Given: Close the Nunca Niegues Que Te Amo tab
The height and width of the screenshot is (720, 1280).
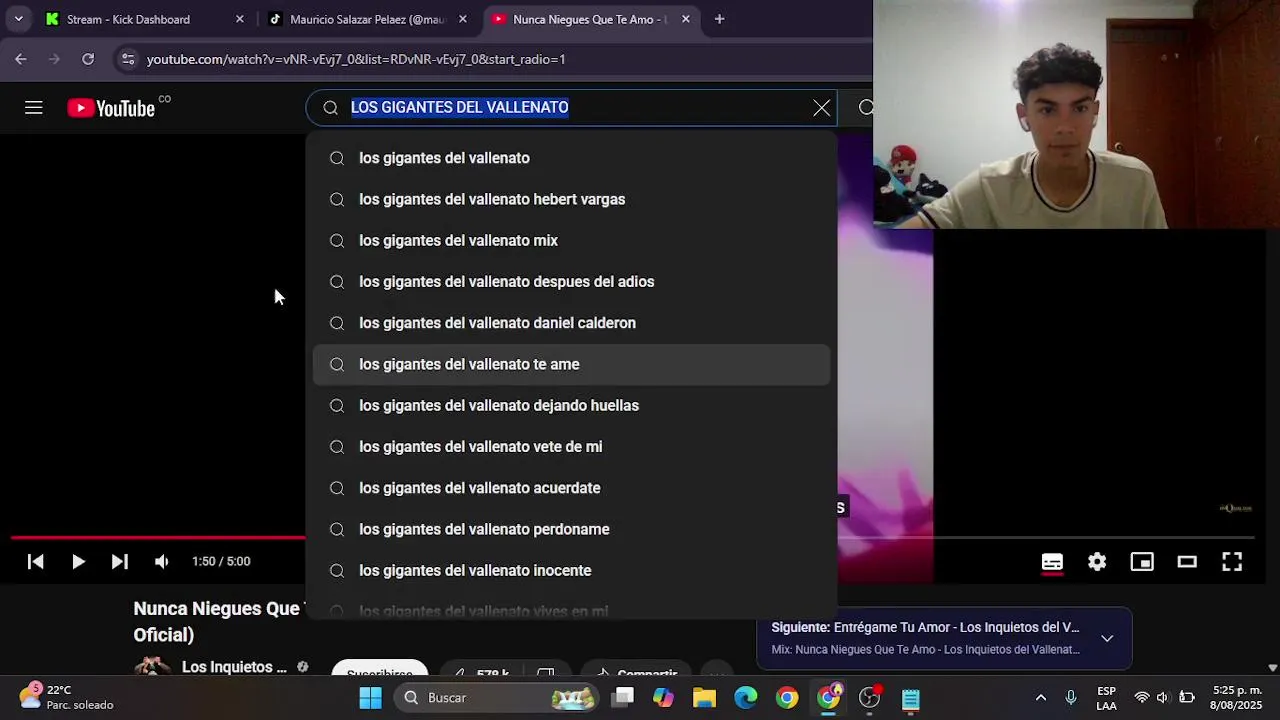Looking at the screenshot, I should [x=685, y=19].
